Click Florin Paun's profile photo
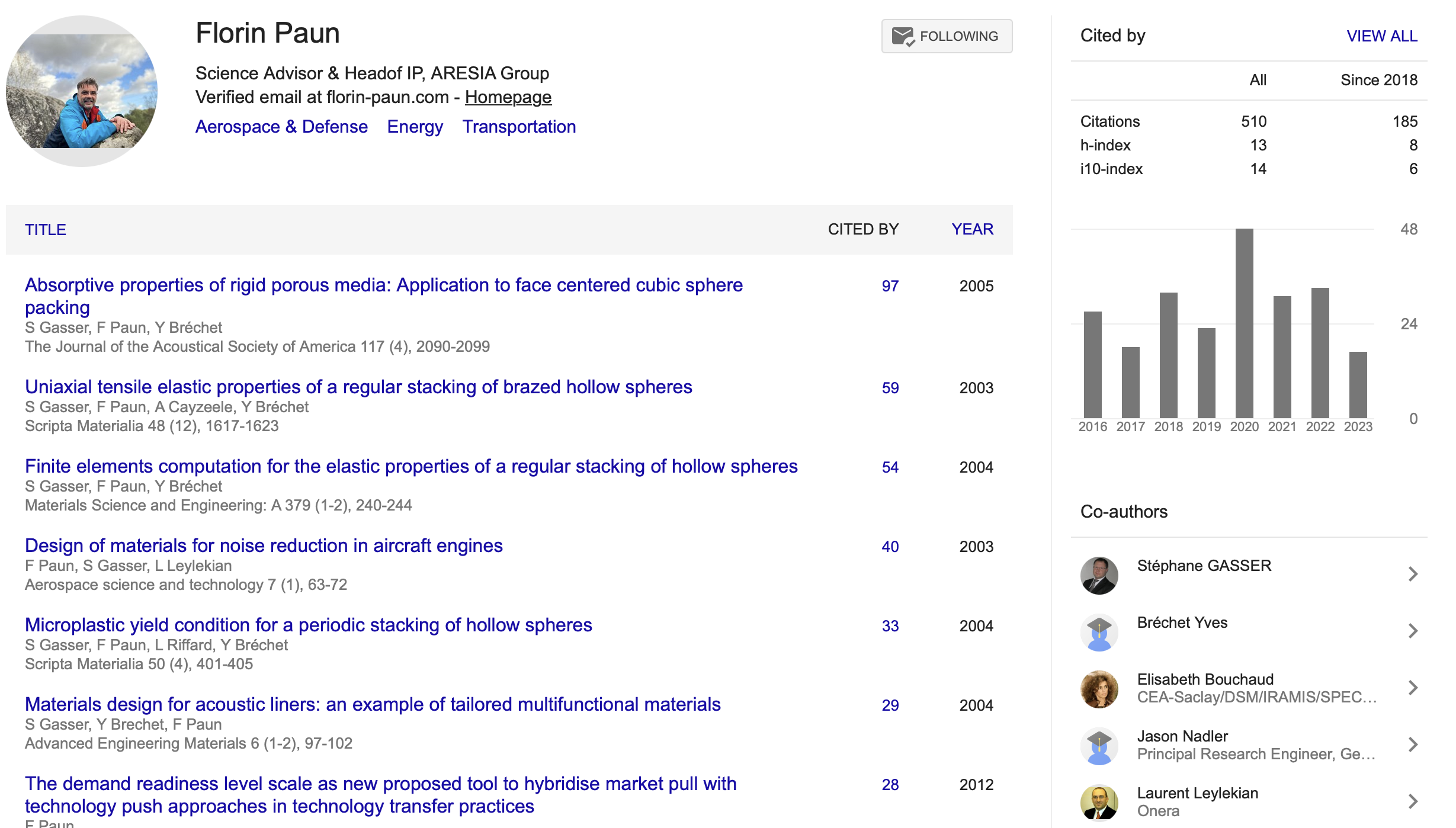 tap(82, 91)
